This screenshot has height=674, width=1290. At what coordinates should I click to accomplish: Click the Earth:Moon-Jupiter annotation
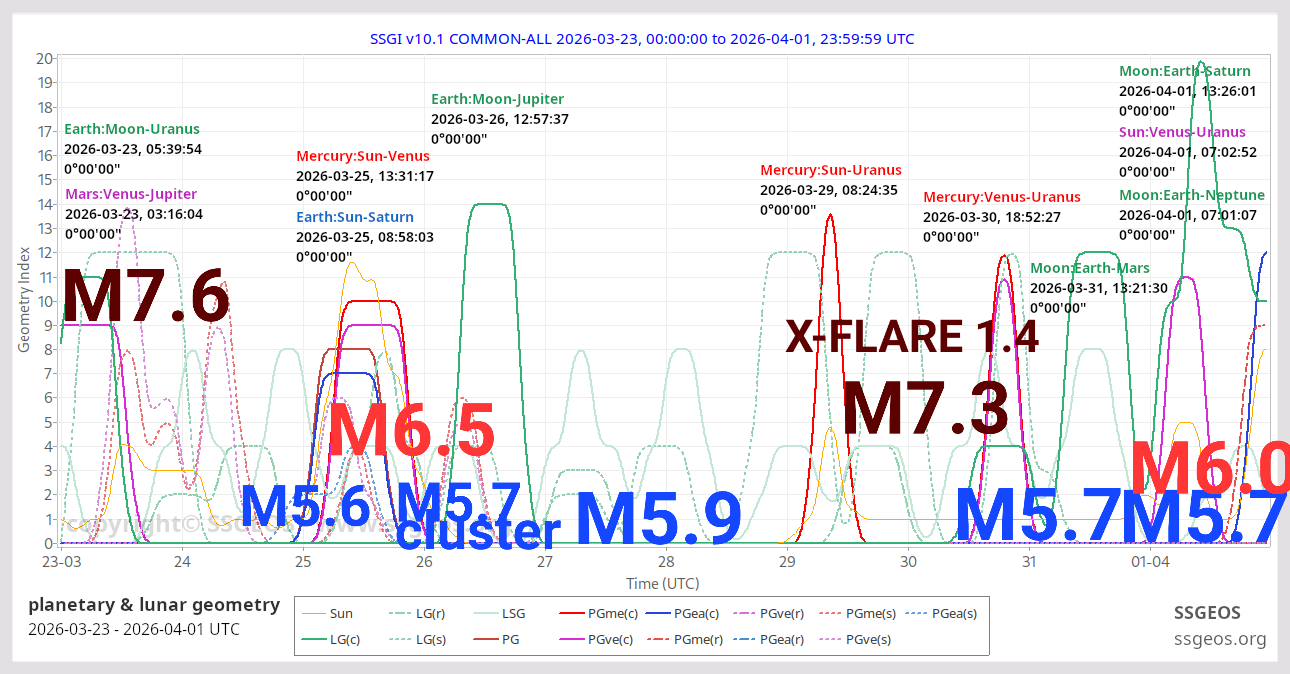click(x=497, y=99)
